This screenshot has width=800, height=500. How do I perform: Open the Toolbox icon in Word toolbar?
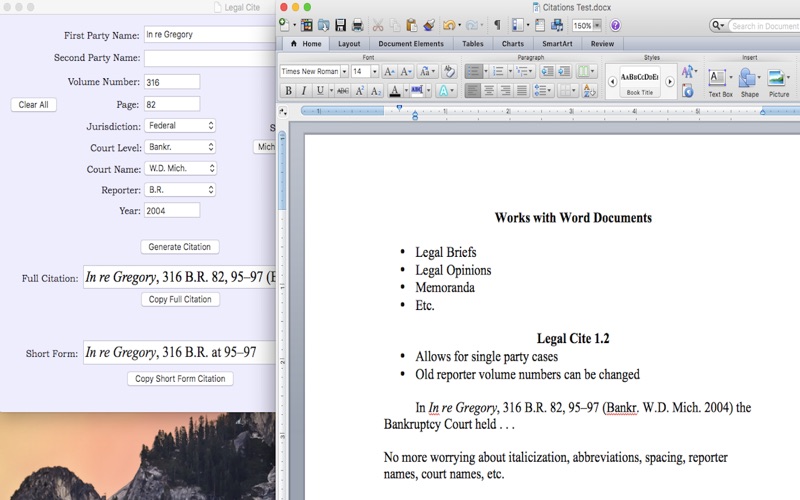(x=540, y=25)
